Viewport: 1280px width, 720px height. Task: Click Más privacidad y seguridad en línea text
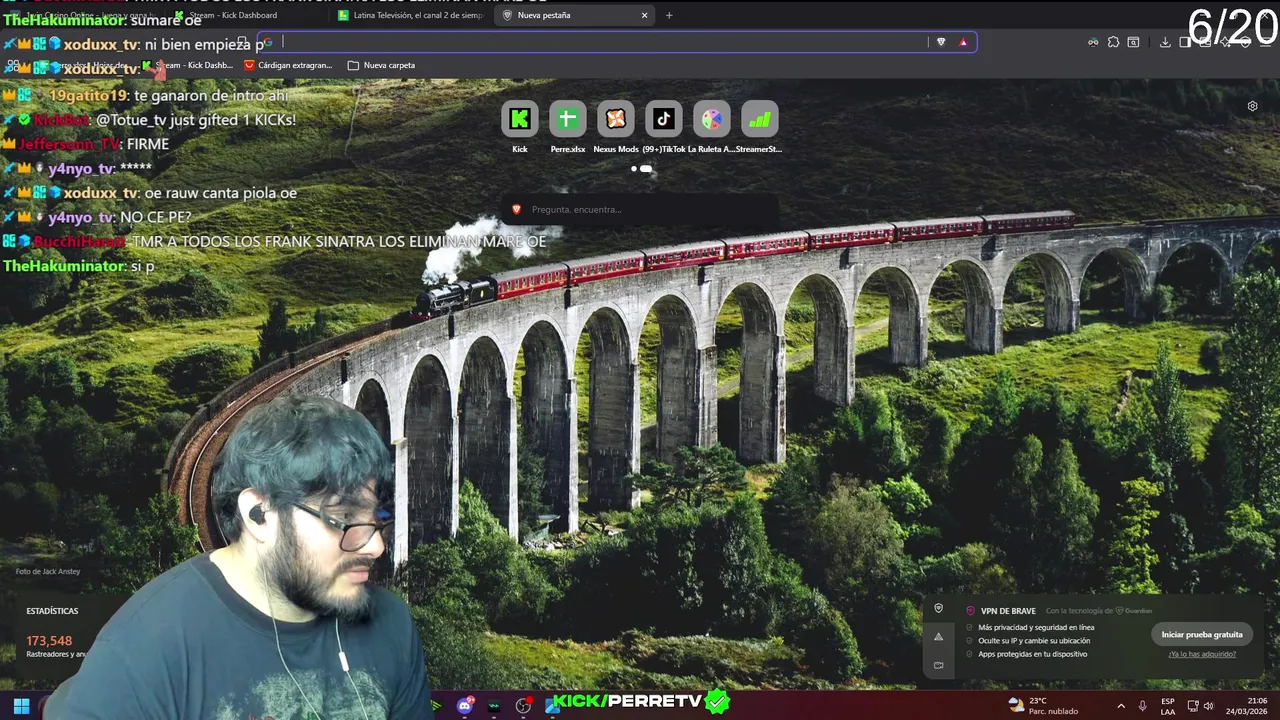[1036, 627]
